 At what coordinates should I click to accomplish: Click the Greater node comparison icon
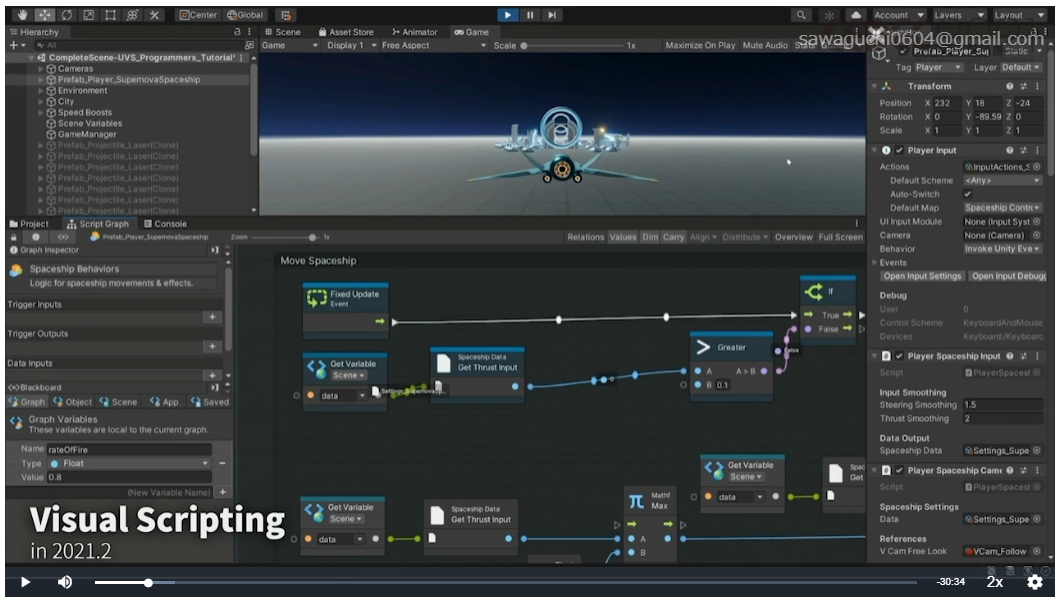tap(703, 347)
